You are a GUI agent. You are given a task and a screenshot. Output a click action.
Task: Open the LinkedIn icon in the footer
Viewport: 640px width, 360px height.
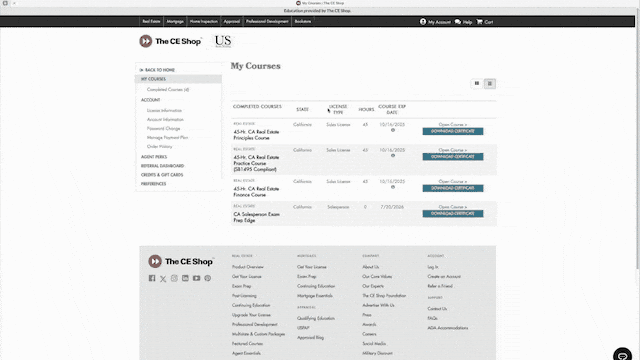point(185,278)
